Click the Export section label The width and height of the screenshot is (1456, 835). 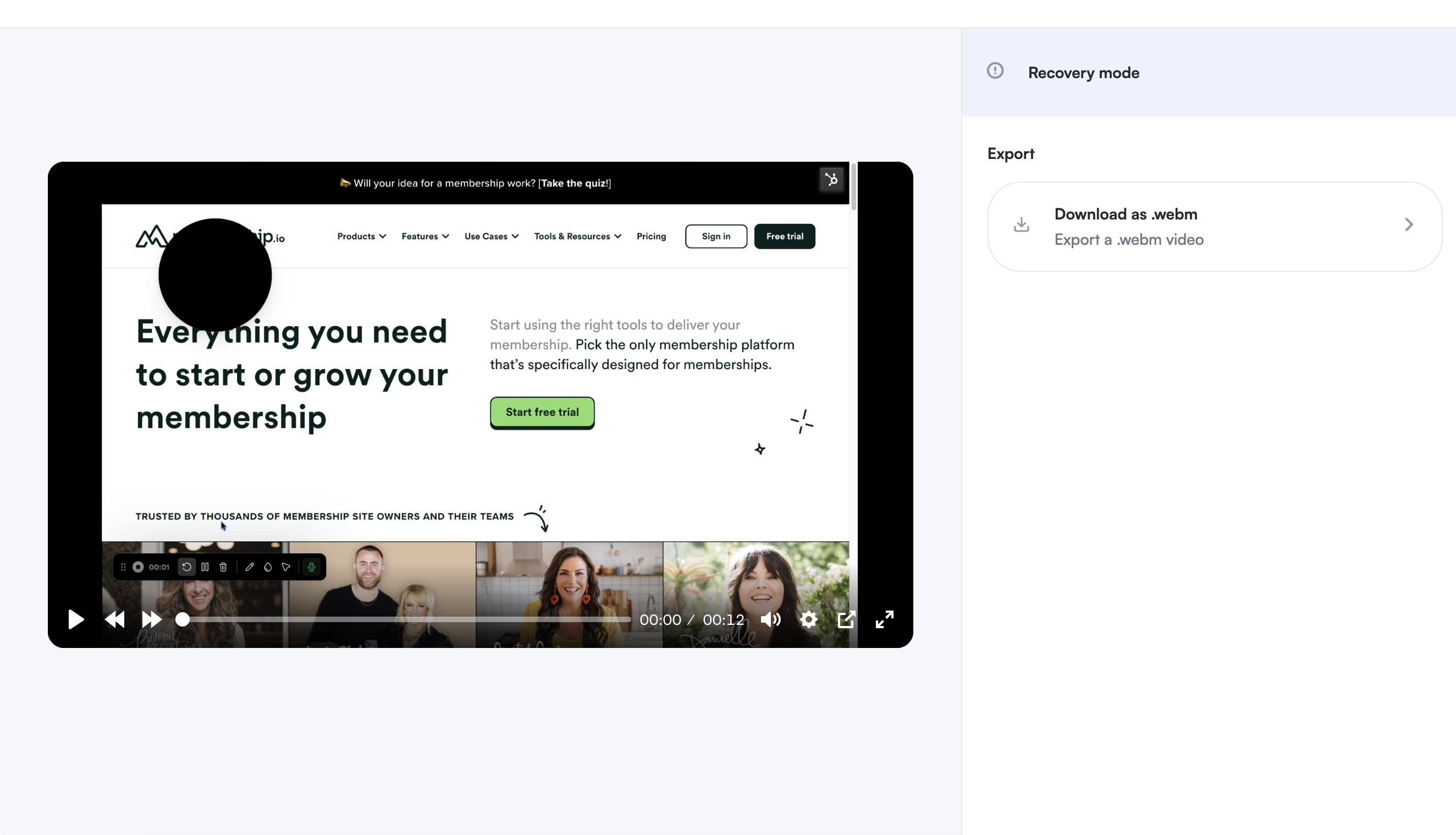tap(1011, 153)
